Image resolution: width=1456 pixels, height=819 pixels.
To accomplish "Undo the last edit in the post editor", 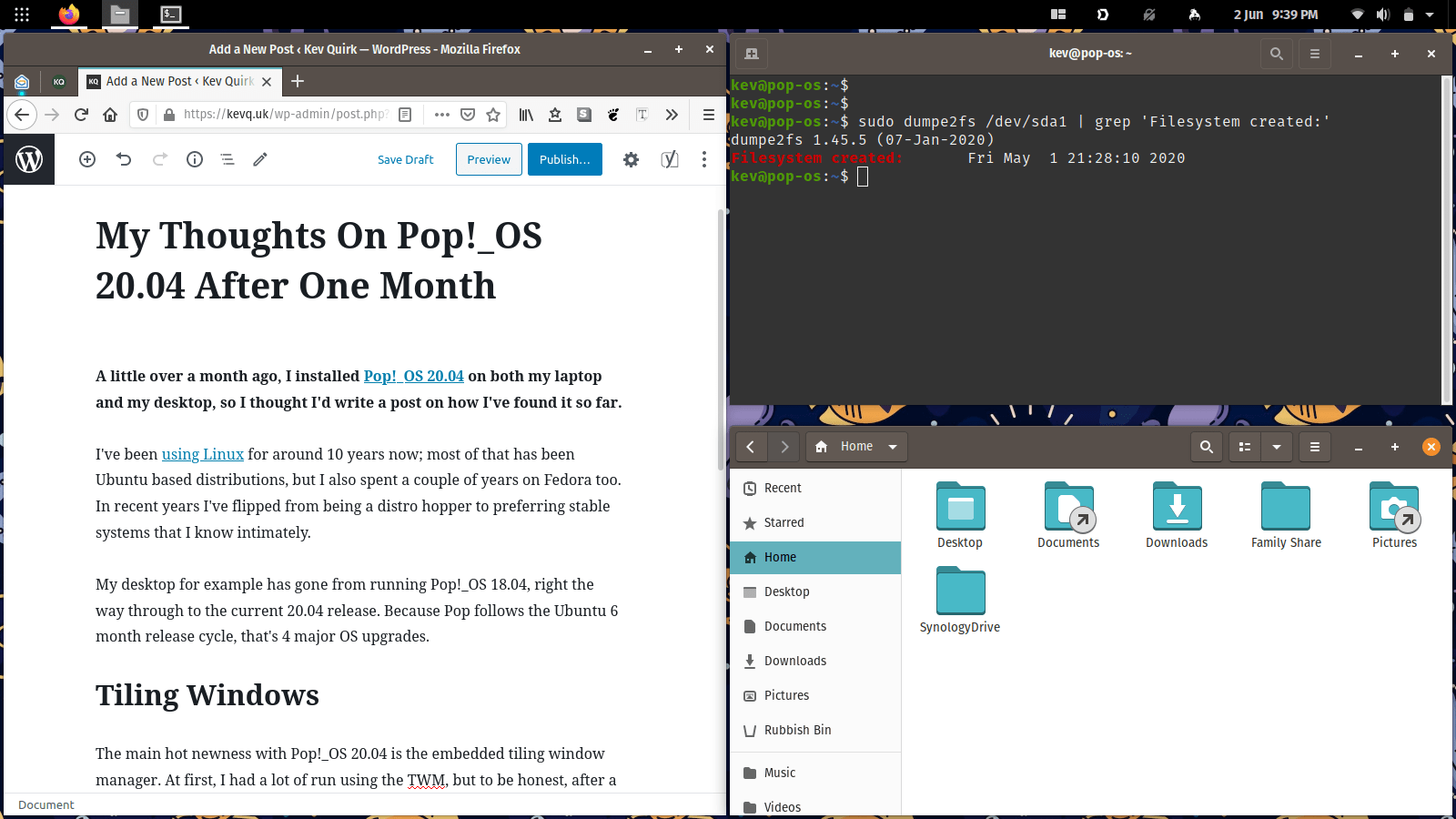I will (x=124, y=159).
